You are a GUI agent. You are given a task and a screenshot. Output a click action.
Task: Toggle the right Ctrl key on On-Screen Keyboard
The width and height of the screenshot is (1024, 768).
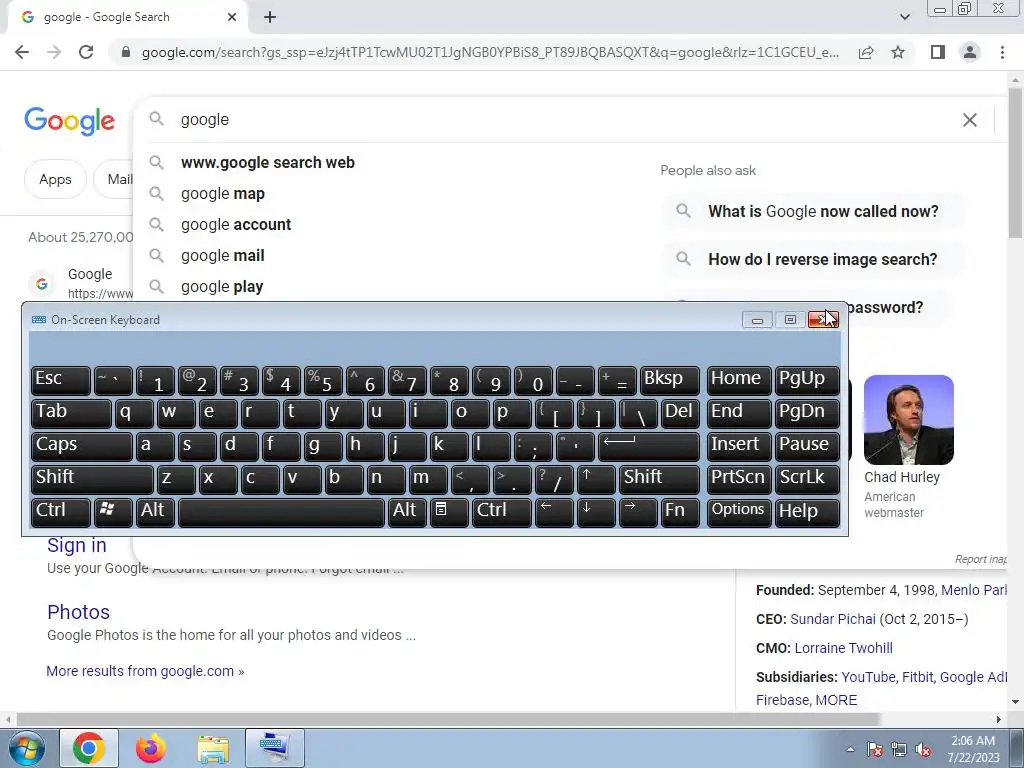tap(502, 512)
